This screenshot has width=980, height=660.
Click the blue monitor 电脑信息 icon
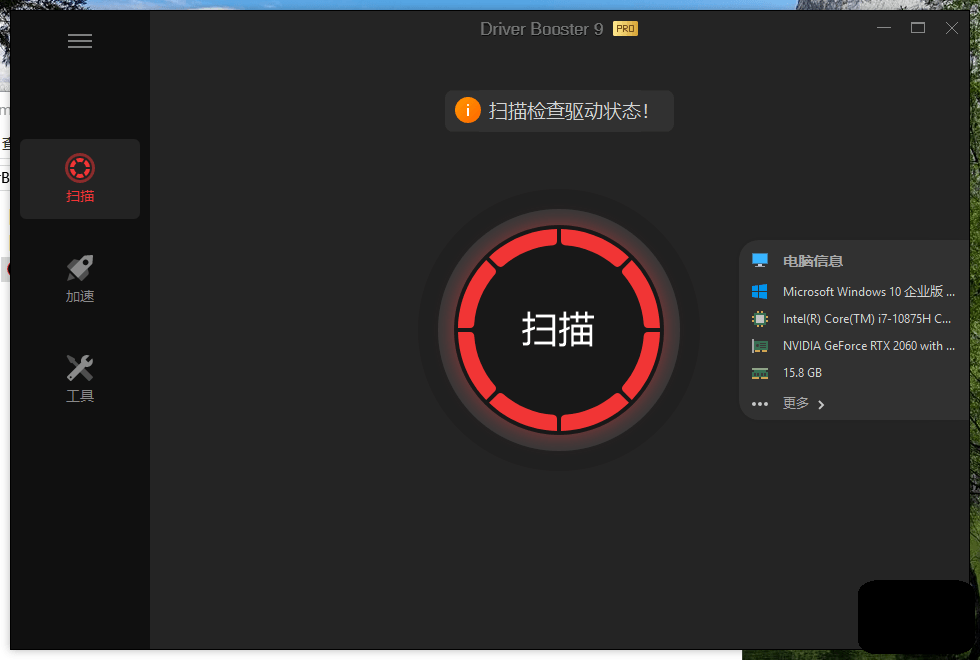point(759,261)
